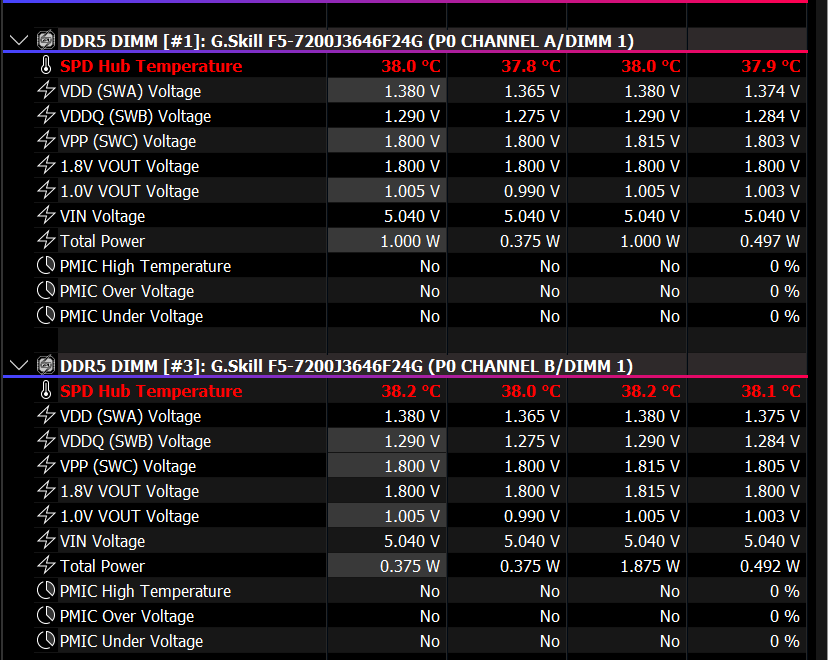The image size is (828, 660).
Task: Select the '1.875 W' maximum power value
Action: (650, 567)
